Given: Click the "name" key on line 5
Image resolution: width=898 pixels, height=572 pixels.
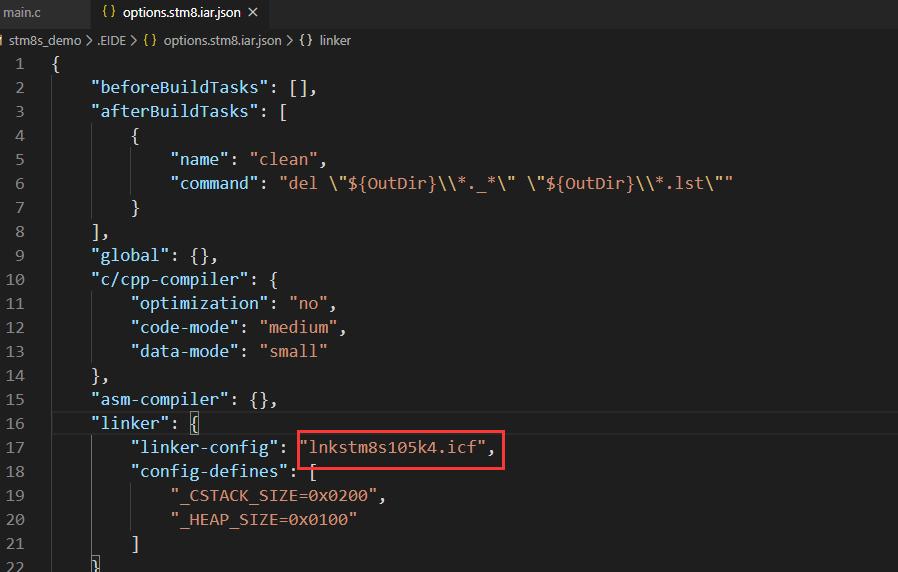Looking at the screenshot, I should [199, 159].
